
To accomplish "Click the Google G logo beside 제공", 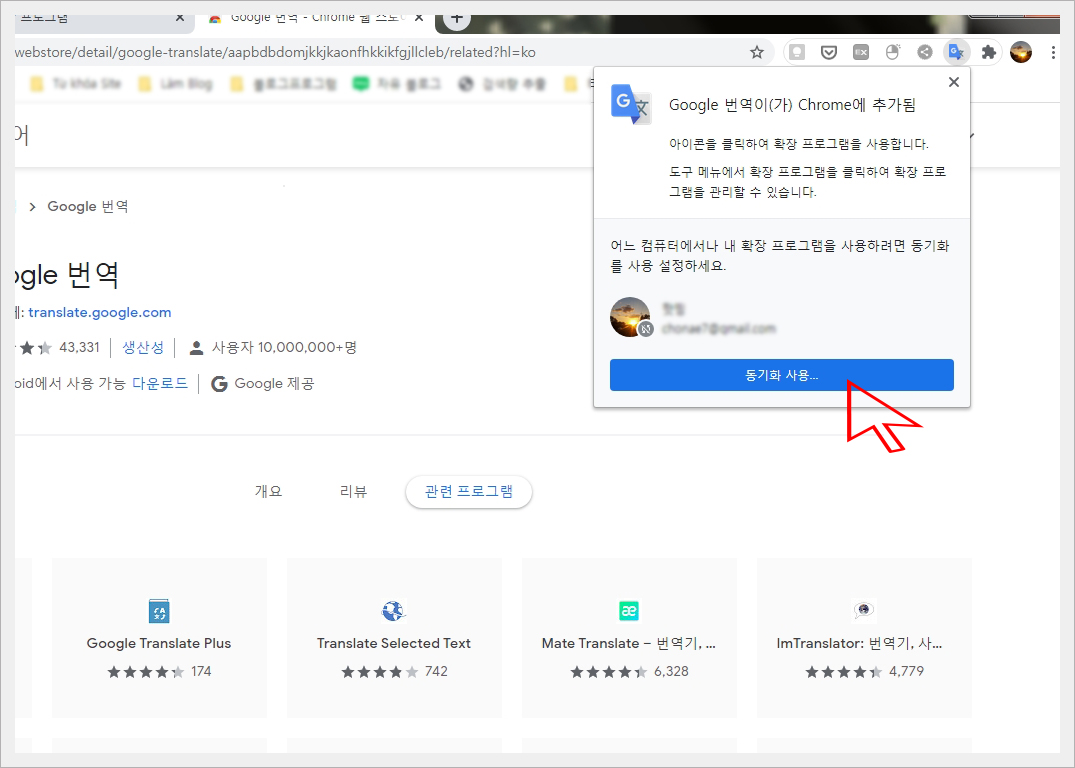I will tap(219, 384).
